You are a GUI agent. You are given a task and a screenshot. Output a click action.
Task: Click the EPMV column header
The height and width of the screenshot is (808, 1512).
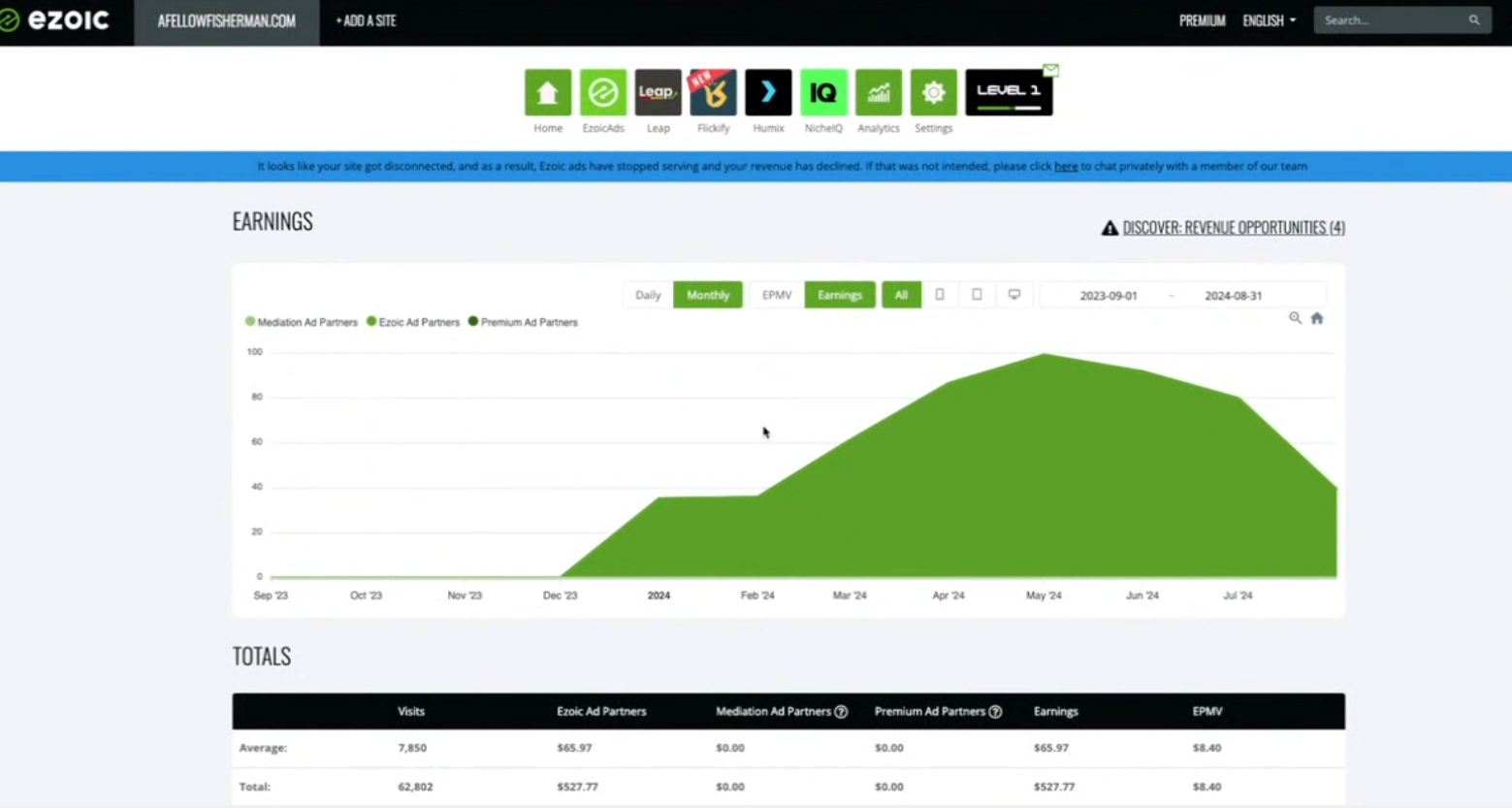click(x=1207, y=712)
